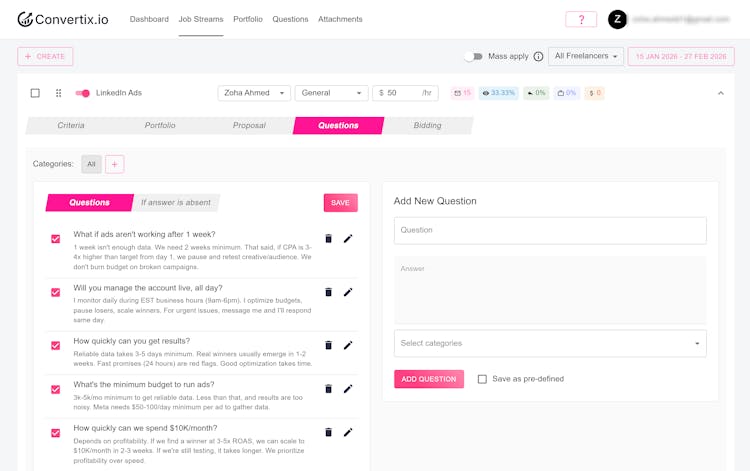The height and width of the screenshot is (471, 750).
Task: Enable the Mass apply switch
Action: 473,57
